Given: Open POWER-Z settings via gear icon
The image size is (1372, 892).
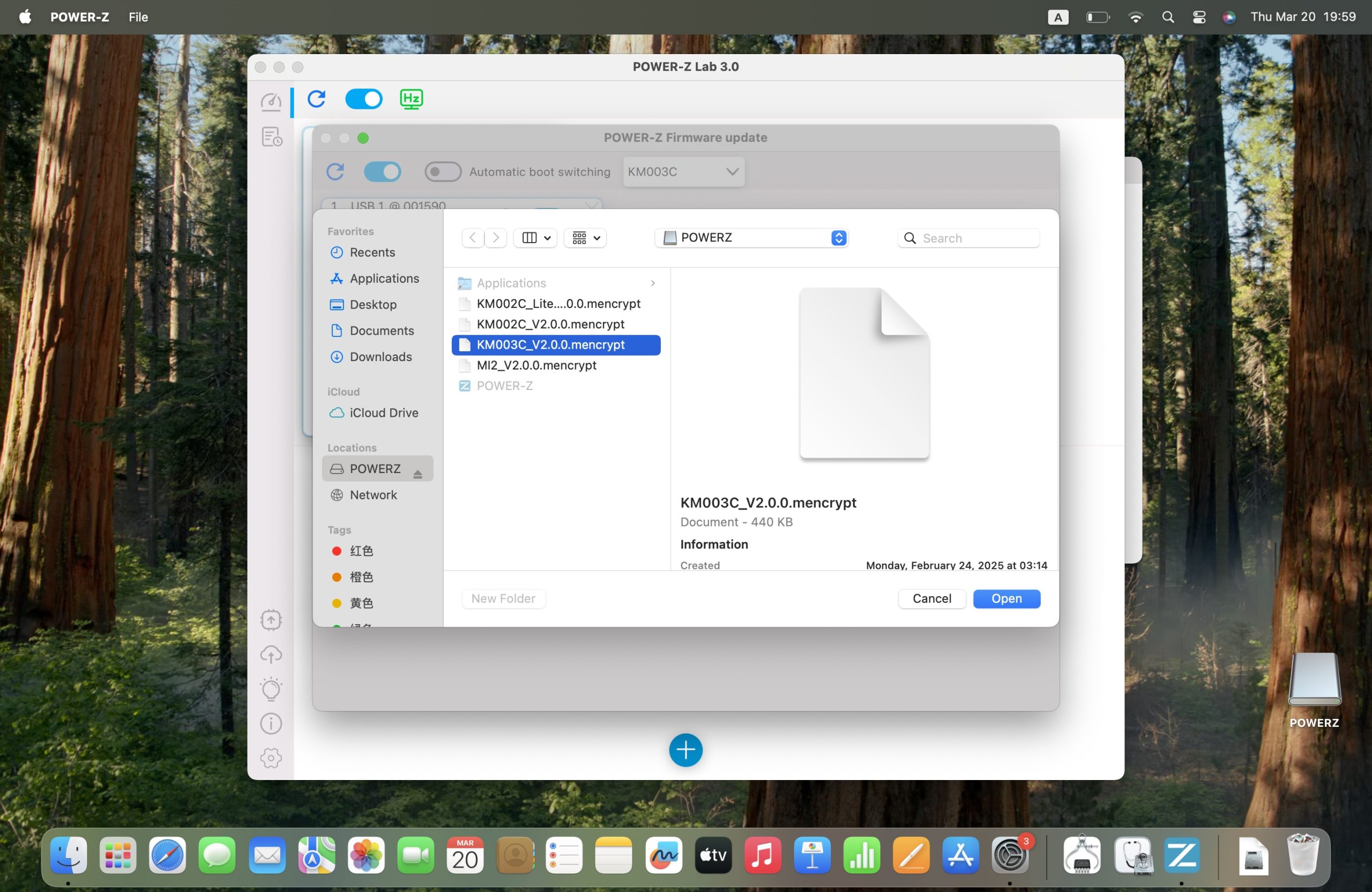Looking at the screenshot, I should (x=271, y=758).
